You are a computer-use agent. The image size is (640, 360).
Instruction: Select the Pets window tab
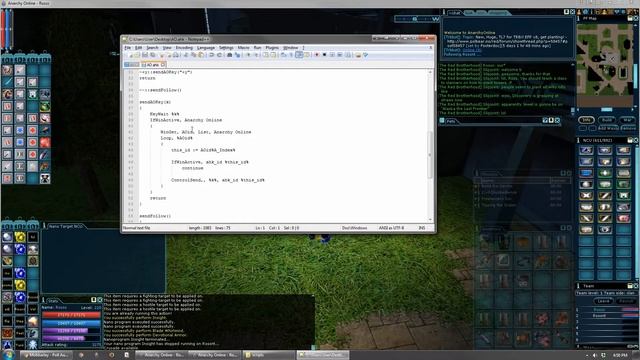click(x=451, y=121)
